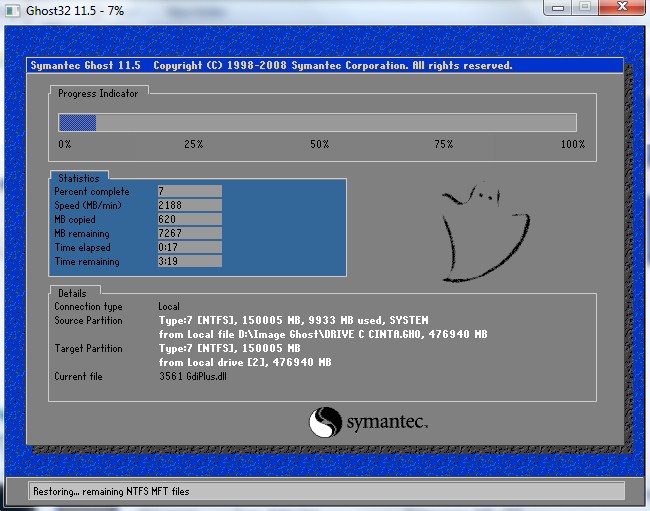
Task: Click the Ghost32 window title bar icon
Action: pos(12,10)
